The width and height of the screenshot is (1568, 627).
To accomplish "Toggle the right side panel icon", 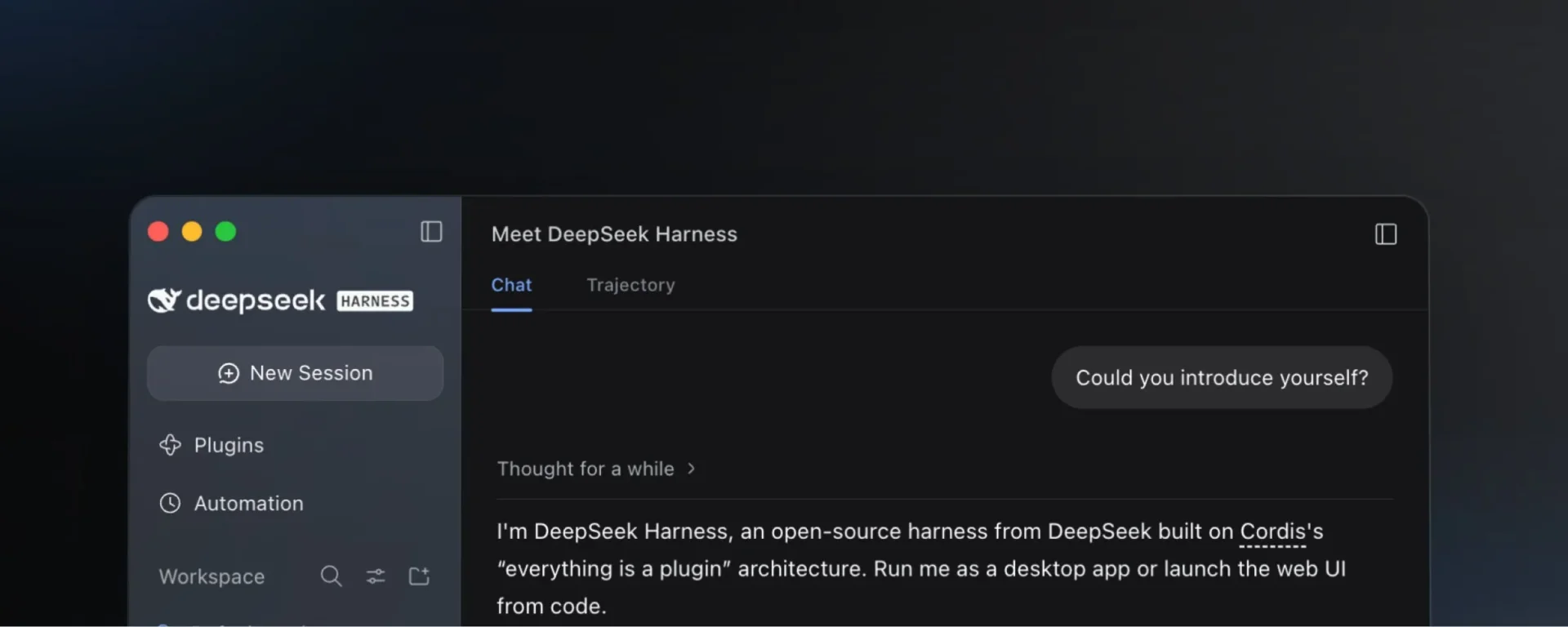I will click(x=1386, y=234).
